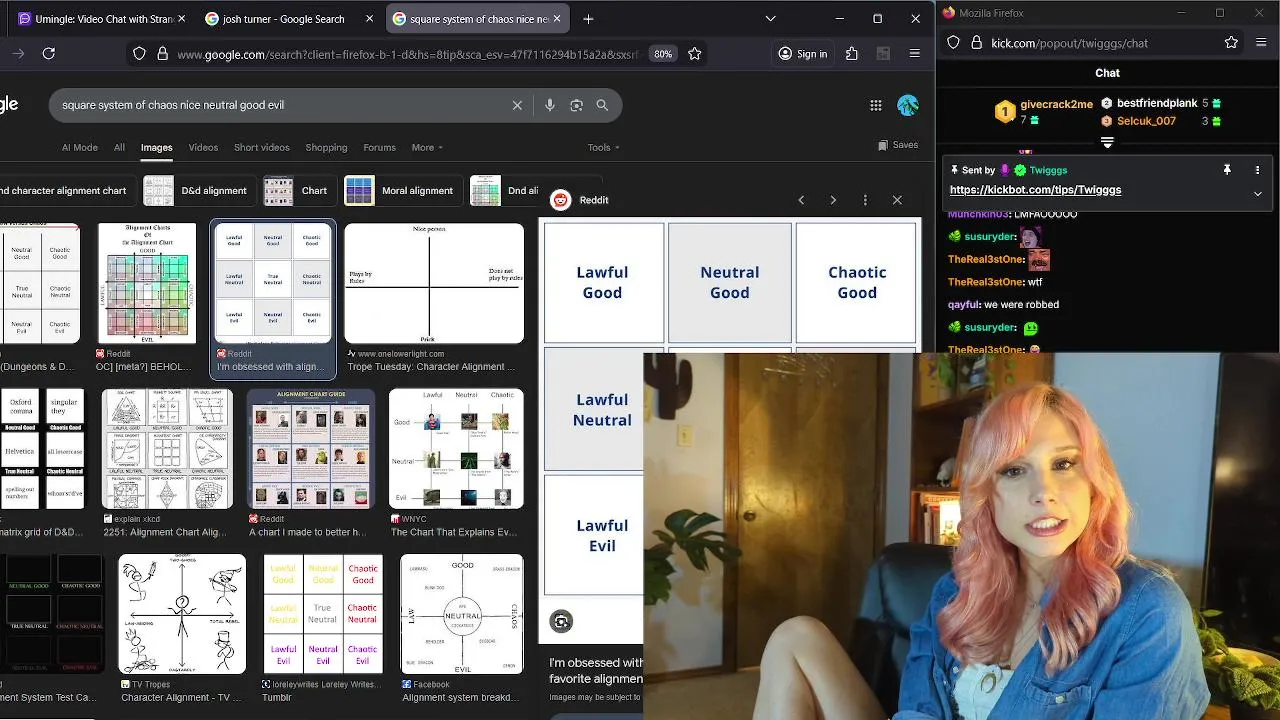
Task: Select the Shopping search filter
Action: (326, 147)
